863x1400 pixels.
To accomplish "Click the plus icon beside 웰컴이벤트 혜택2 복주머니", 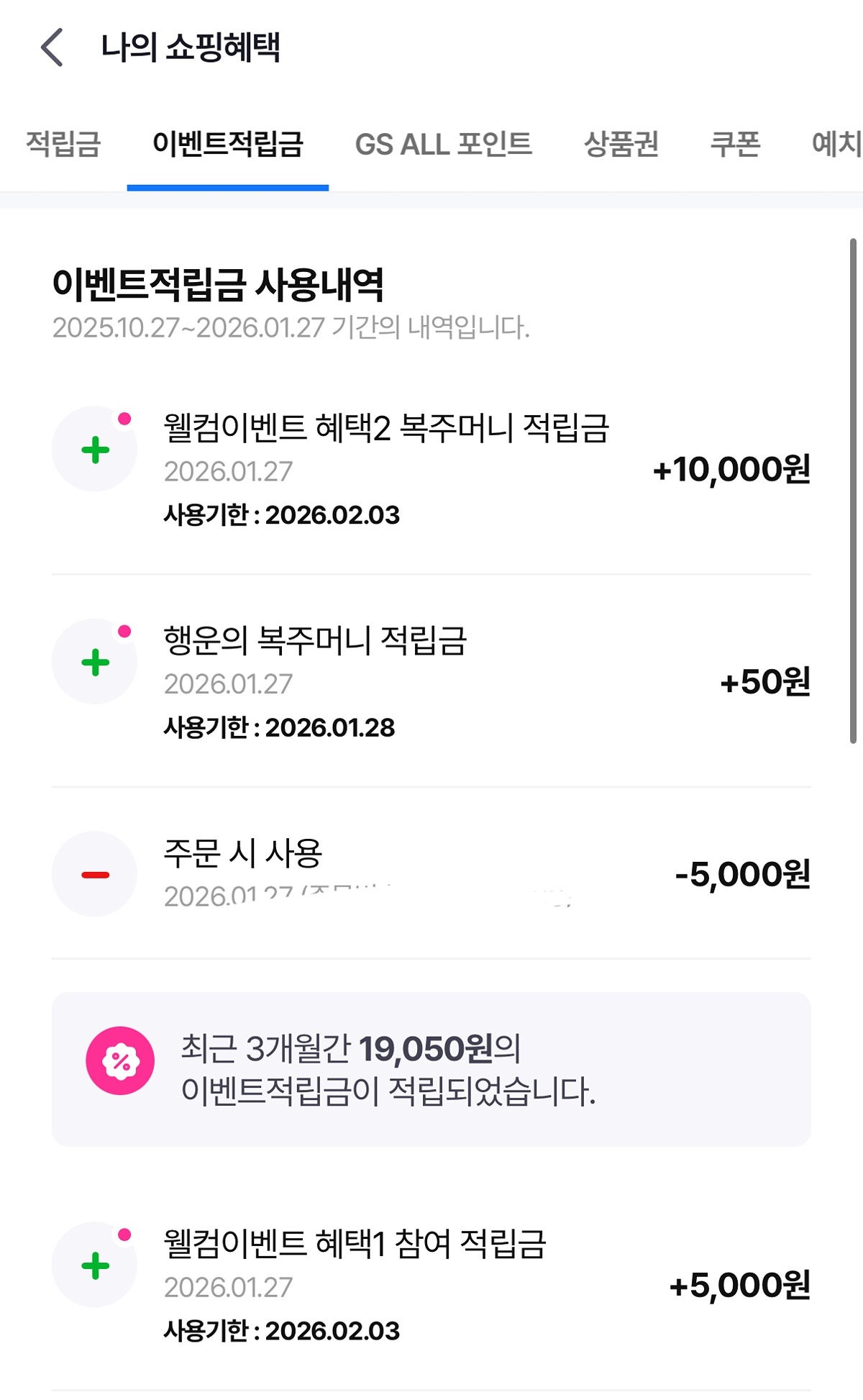I will (x=95, y=450).
